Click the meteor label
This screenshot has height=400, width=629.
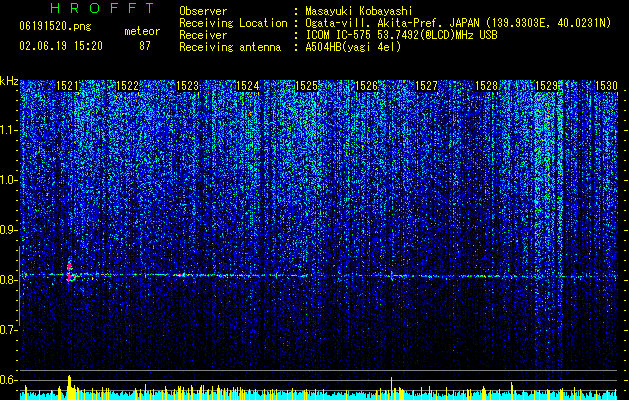coord(142,31)
